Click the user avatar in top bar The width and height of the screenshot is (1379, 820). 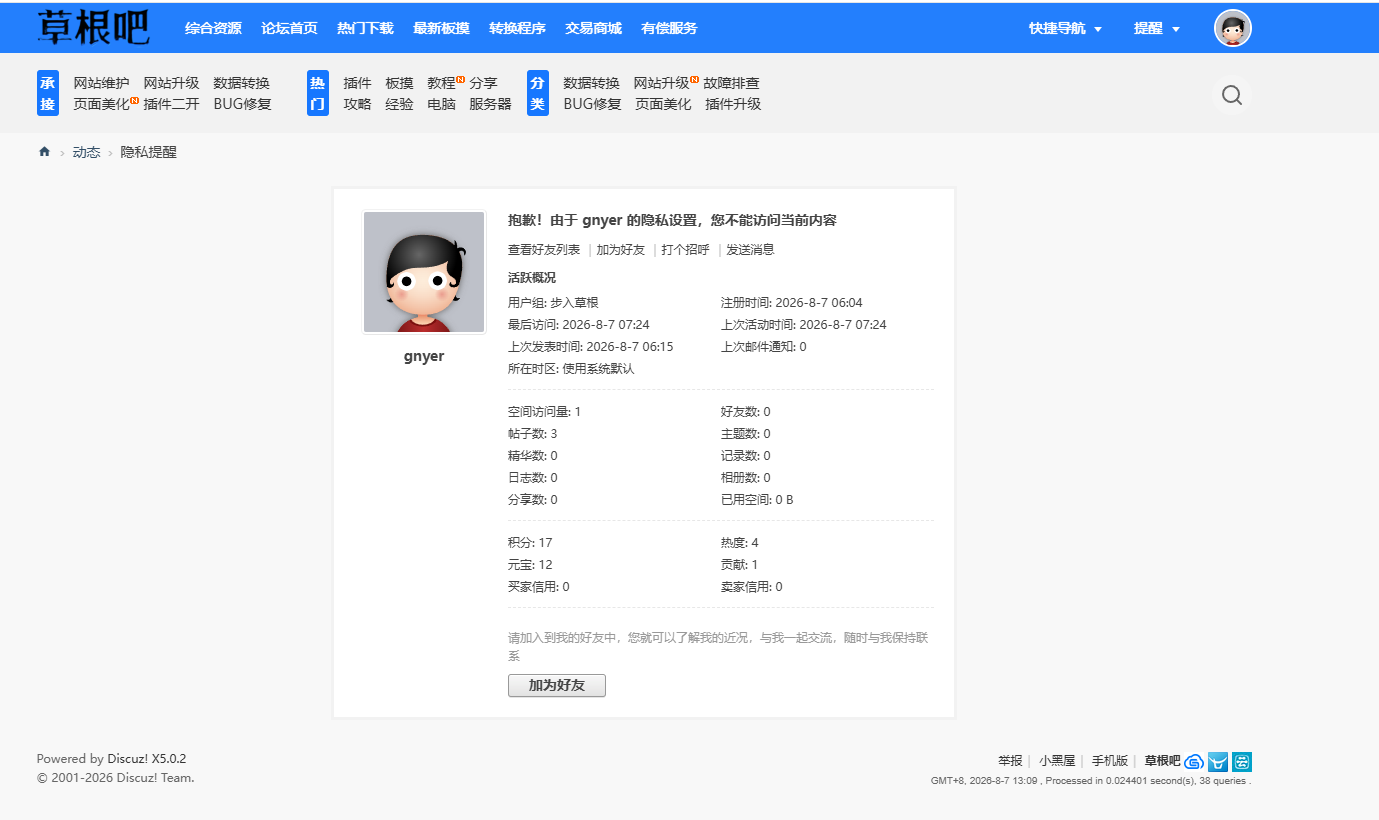coord(1233,28)
